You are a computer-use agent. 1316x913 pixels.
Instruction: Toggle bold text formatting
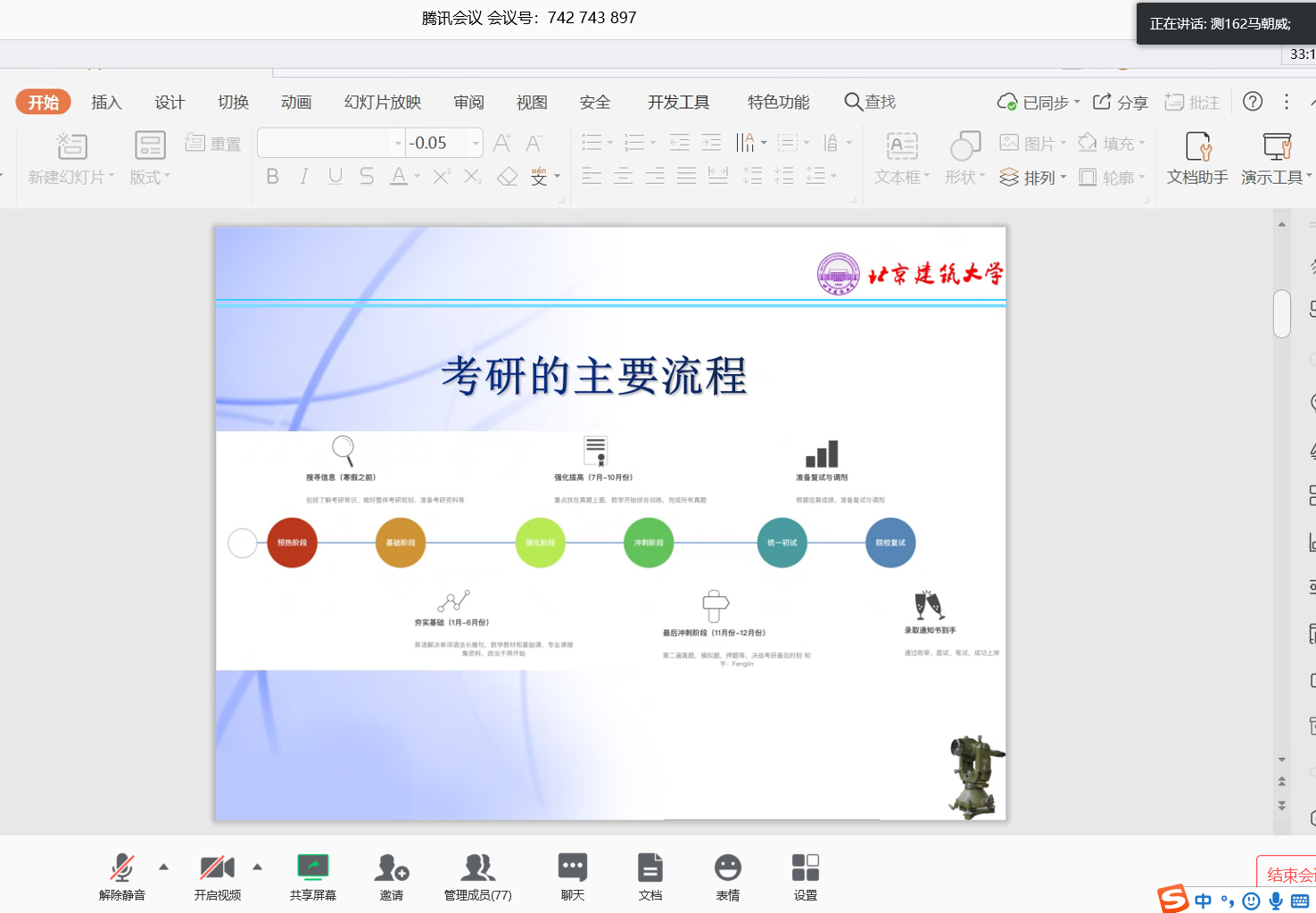pyautogui.click(x=273, y=177)
